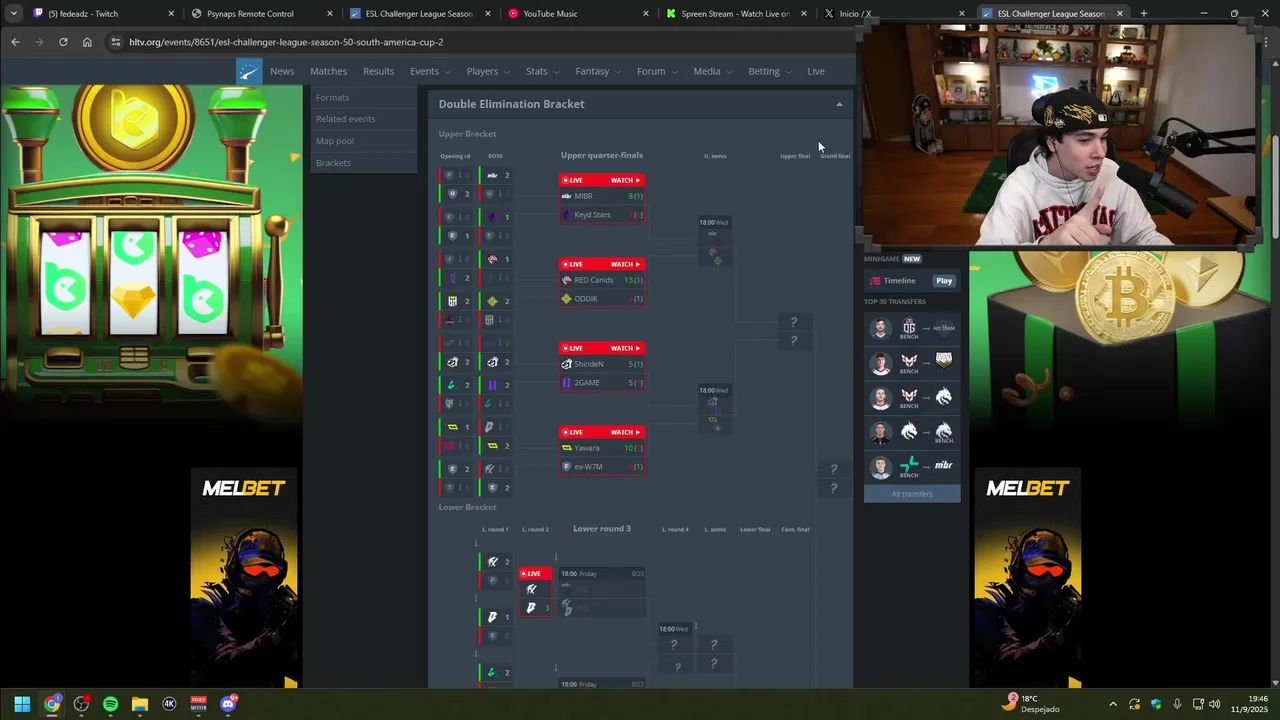This screenshot has height=720, width=1280.
Task: Expand the Forum dropdown menu
Action: (656, 71)
